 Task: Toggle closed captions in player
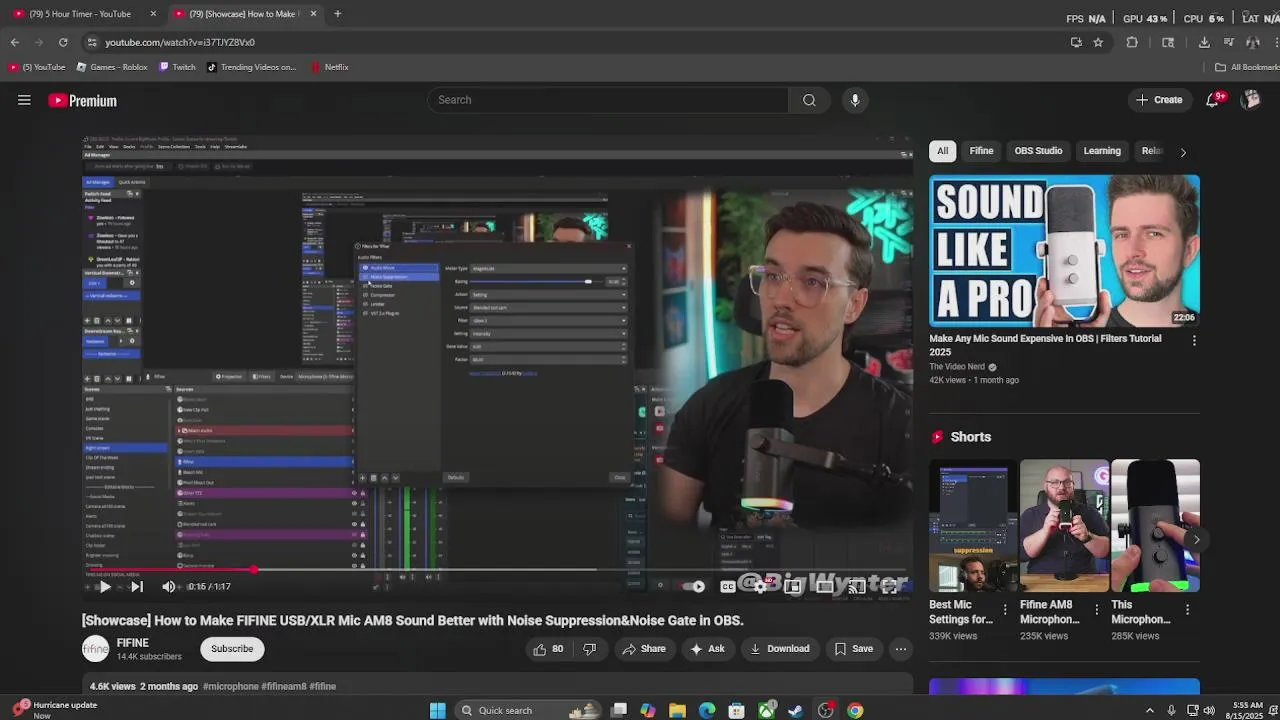pos(728,587)
